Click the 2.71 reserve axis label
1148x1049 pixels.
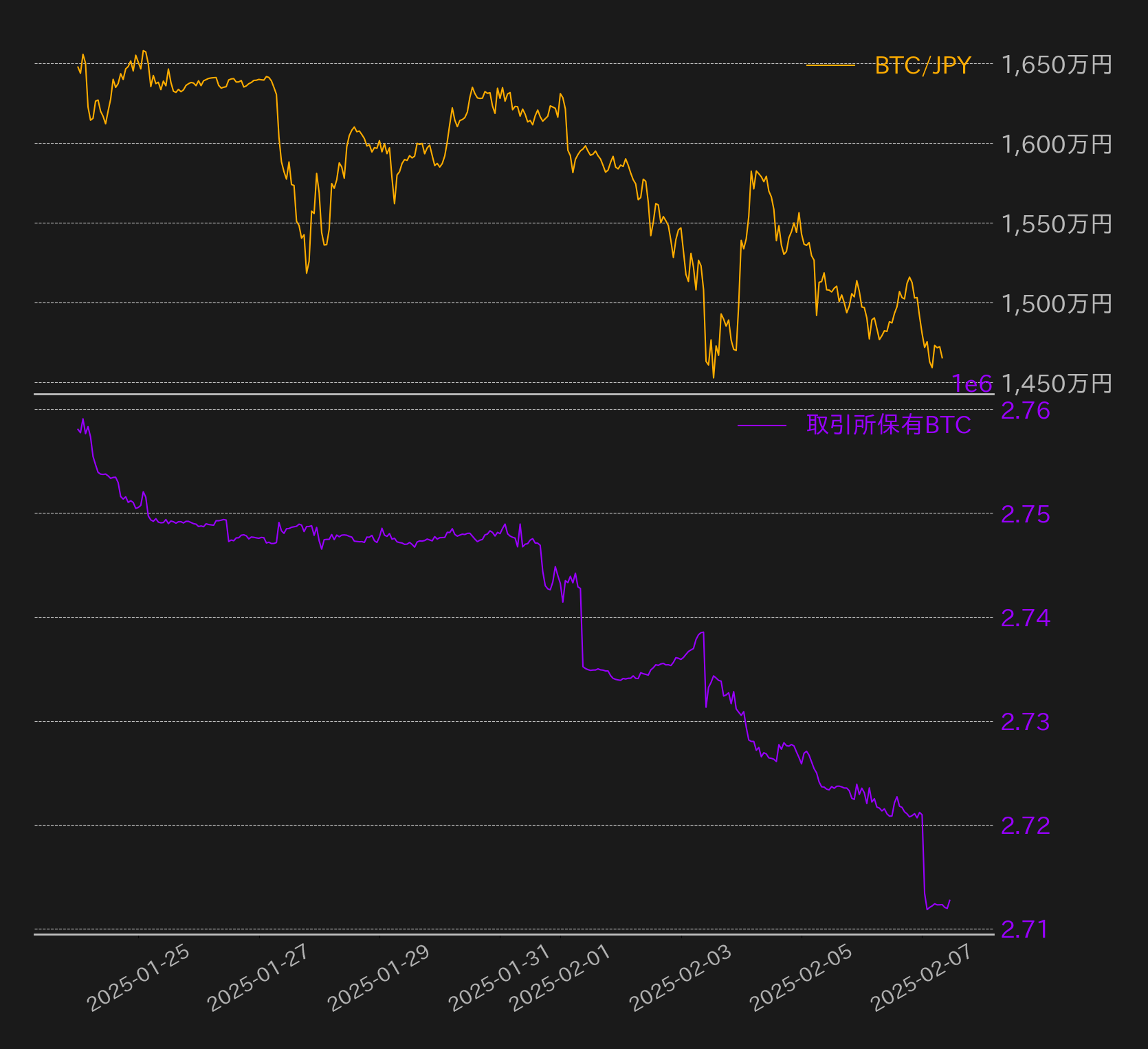[x=1024, y=929]
